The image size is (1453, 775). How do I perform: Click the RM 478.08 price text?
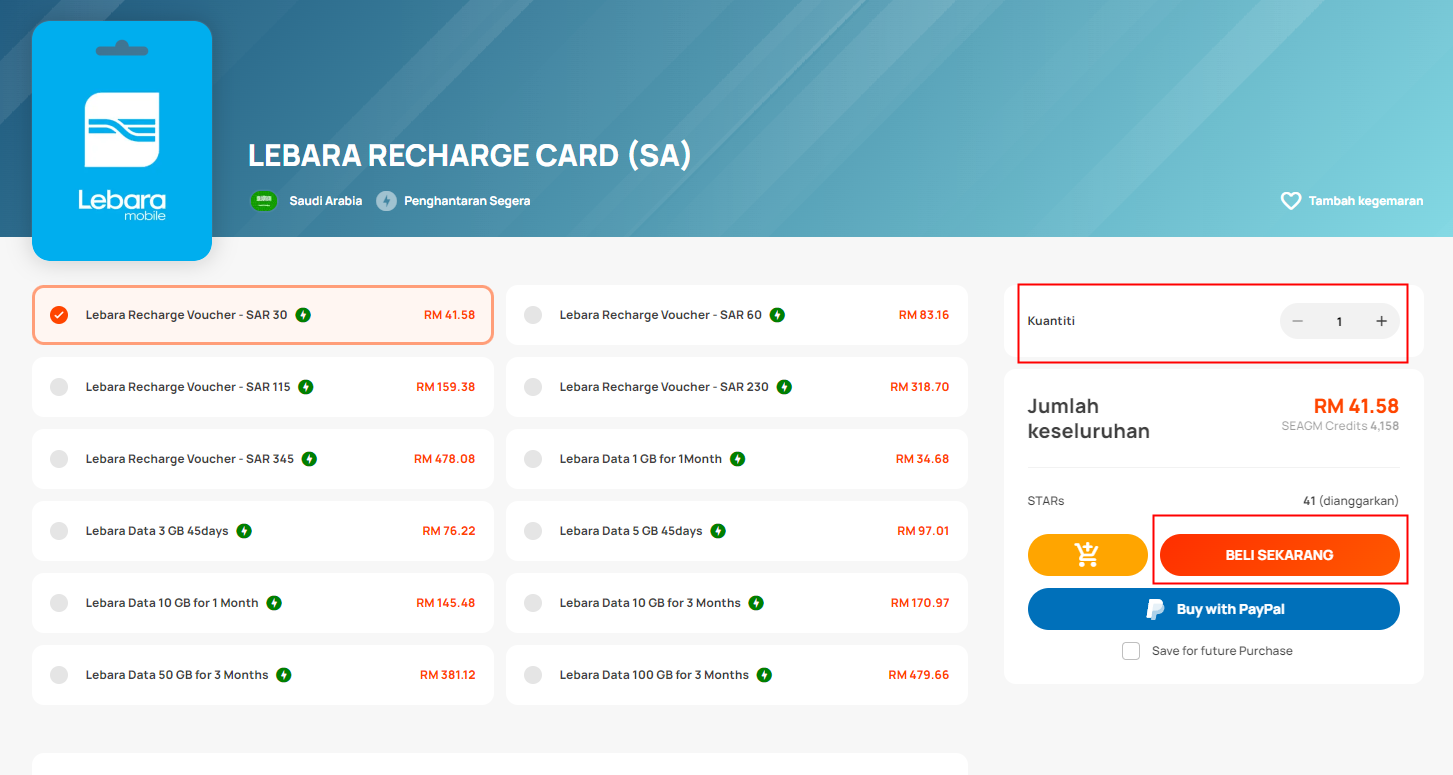pyautogui.click(x=445, y=459)
